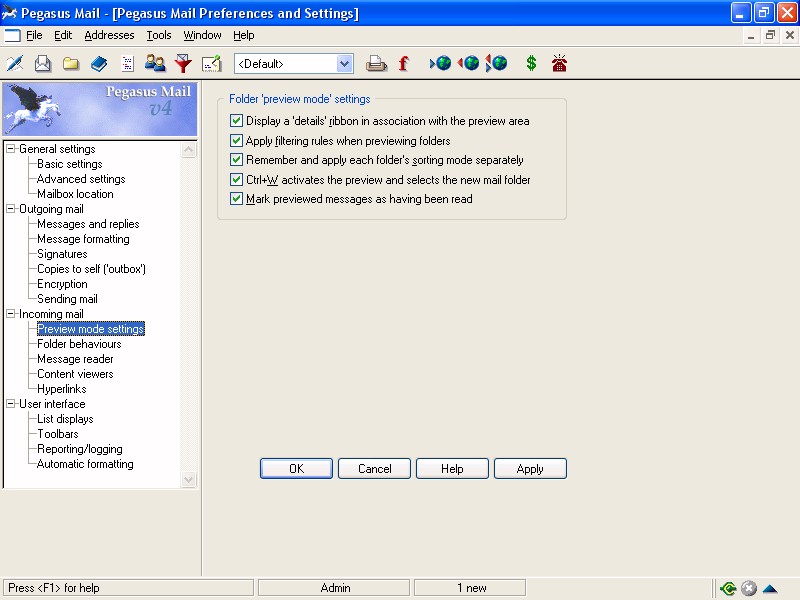The height and width of the screenshot is (600, 800).
Task: Select Sending mail in the tree
Action: (x=67, y=299)
